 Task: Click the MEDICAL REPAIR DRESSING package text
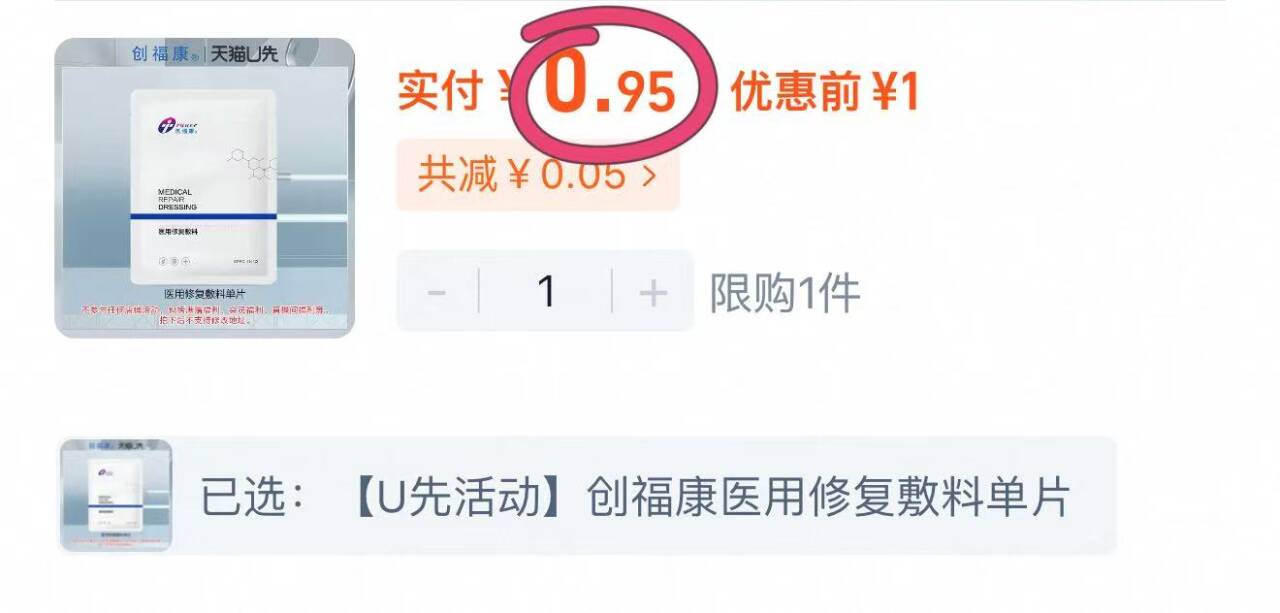177,199
